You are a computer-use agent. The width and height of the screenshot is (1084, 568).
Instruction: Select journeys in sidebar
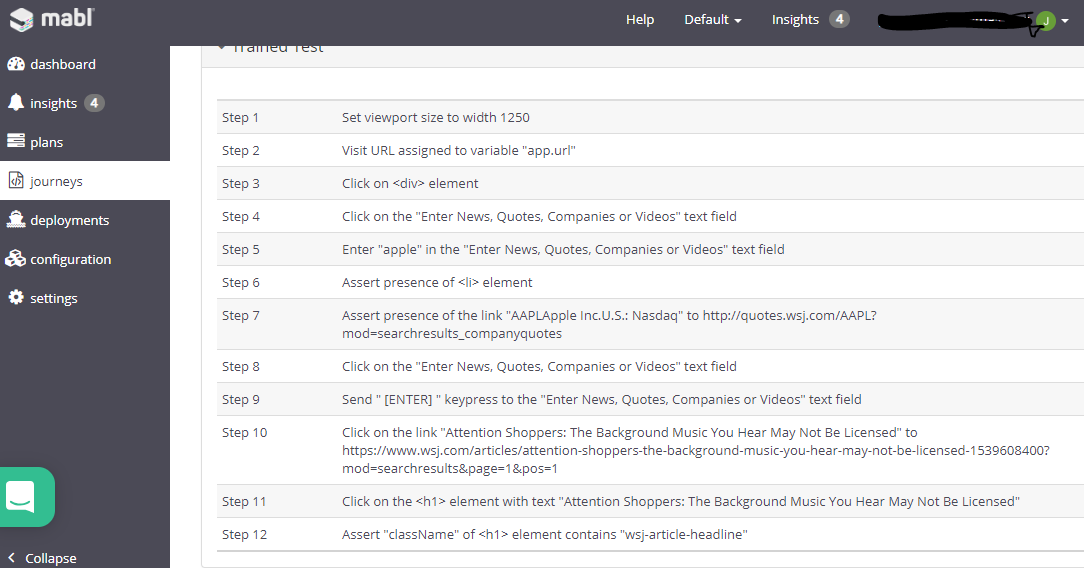pos(56,181)
